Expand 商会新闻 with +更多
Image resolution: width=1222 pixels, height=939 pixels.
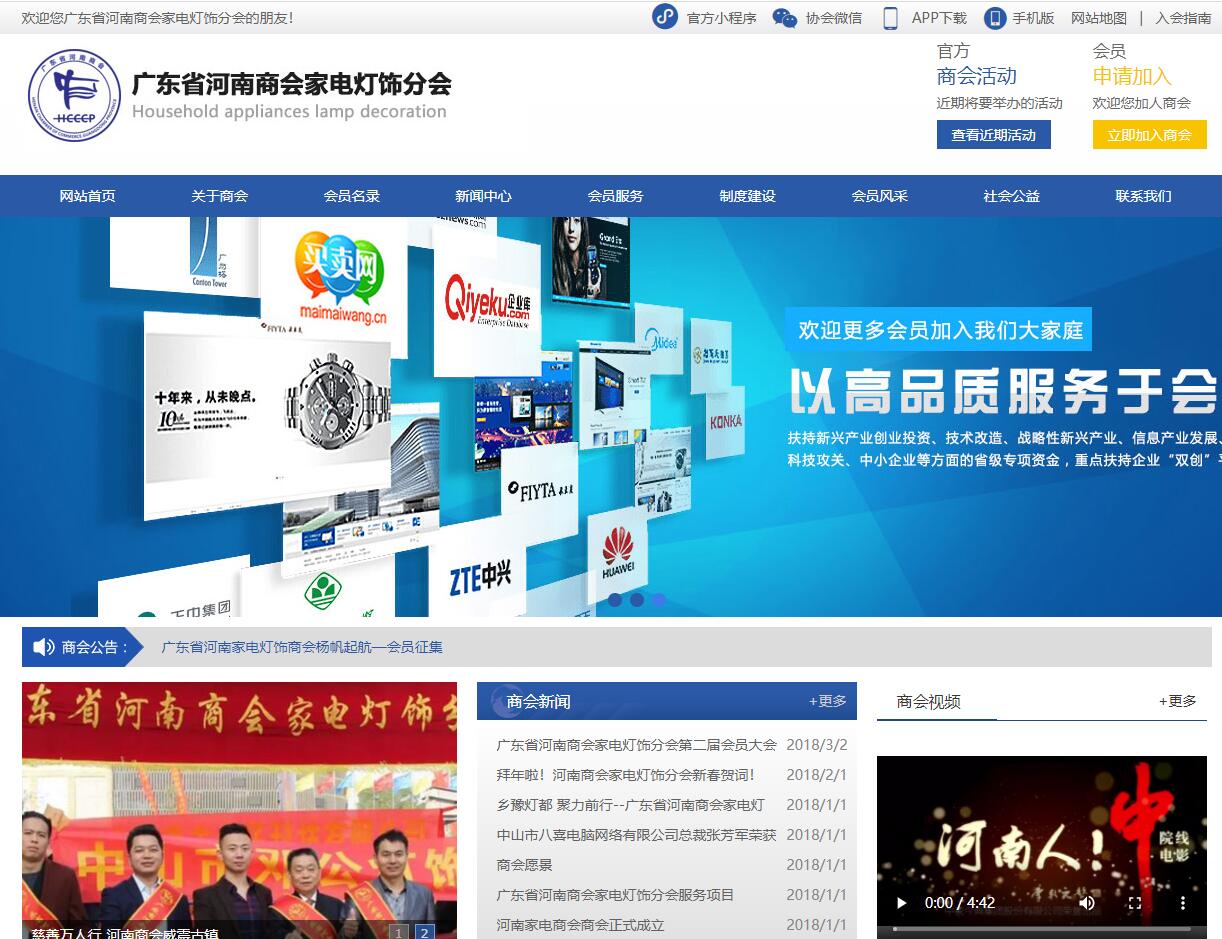coord(828,701)
